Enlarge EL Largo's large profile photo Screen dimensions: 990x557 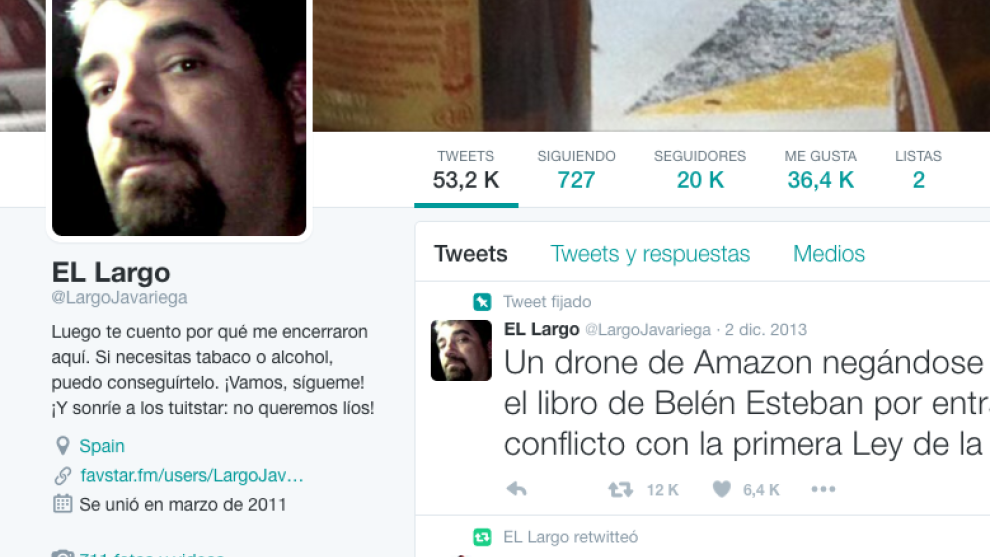point(179,118)
